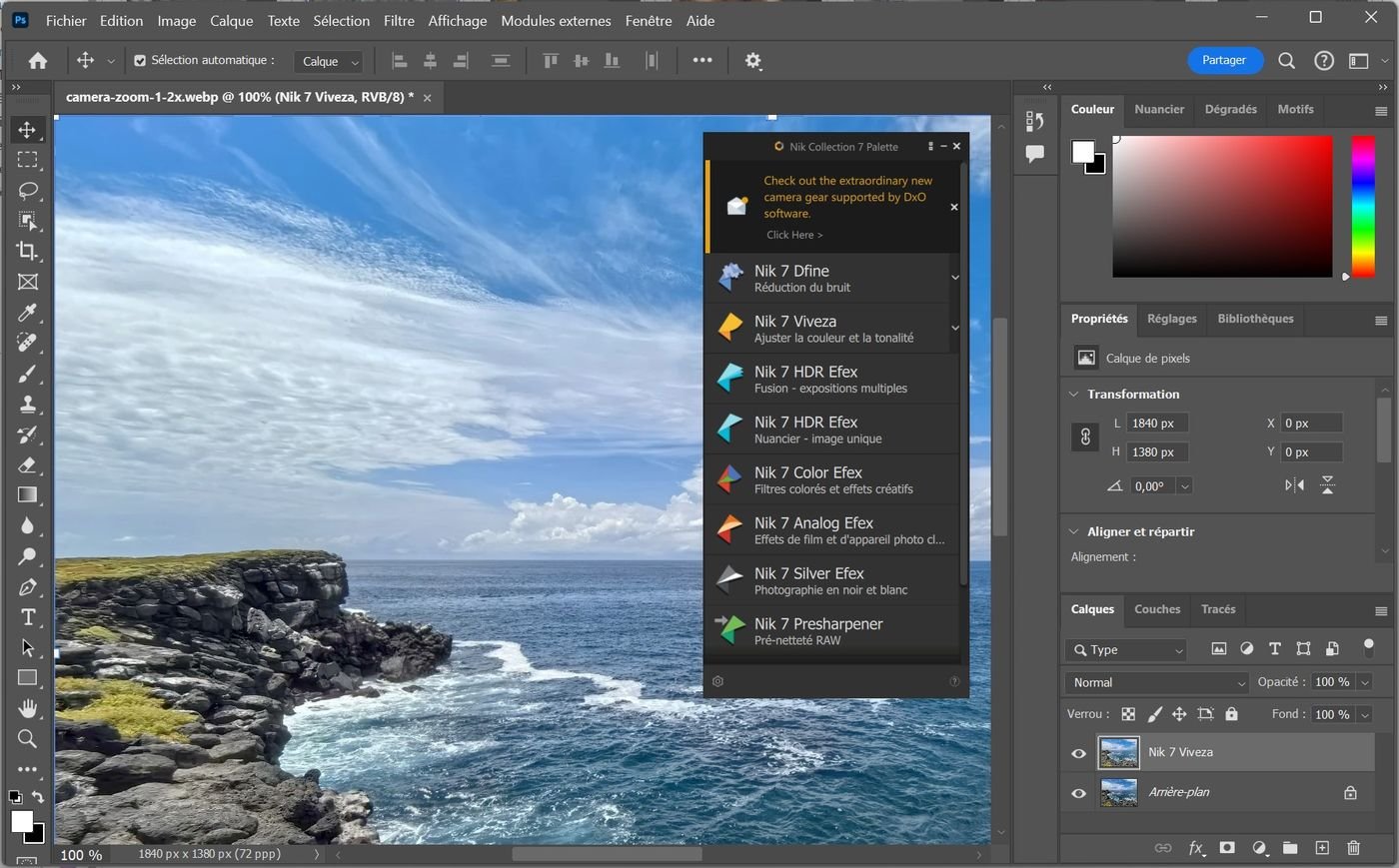
Task: Open the Normal blend mode dropdown
Action: pyautogui.click(x=1157, y=683)
